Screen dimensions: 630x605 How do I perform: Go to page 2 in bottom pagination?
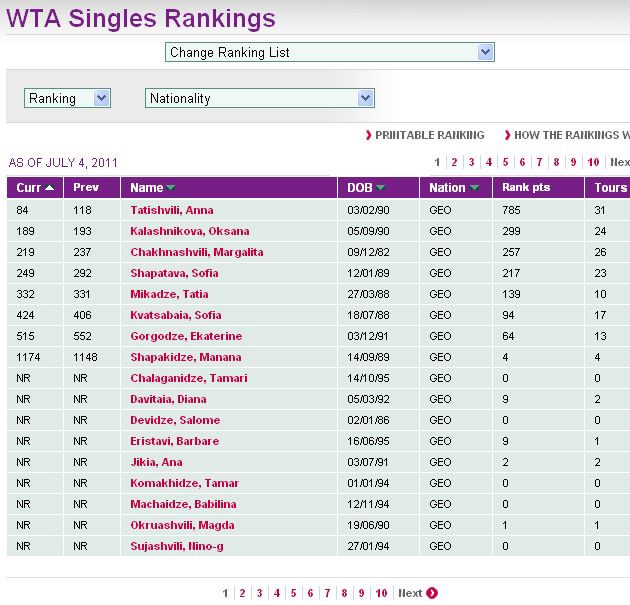point(242,593)
